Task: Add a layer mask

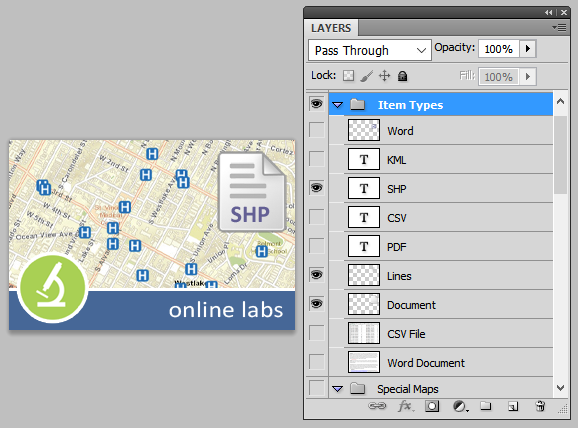Action: pyautogui.click(x=432, y=406)
